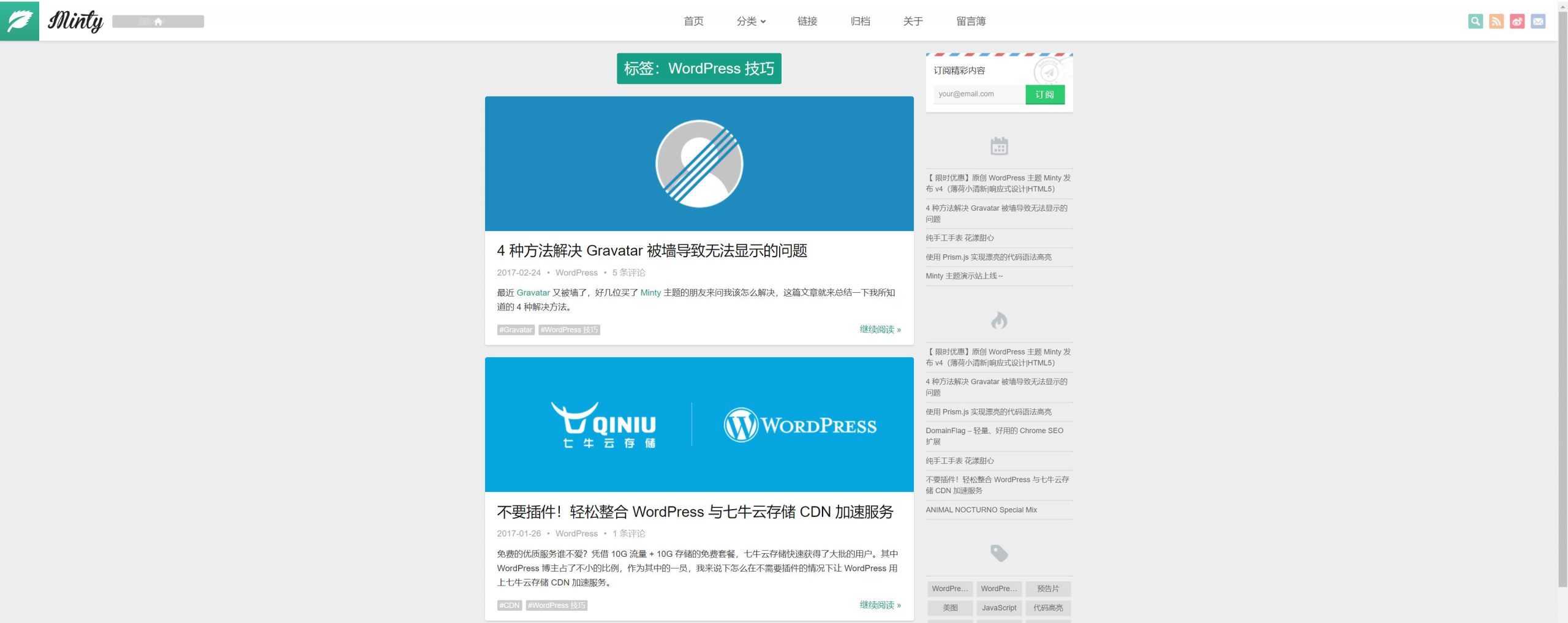Open the orange RSS feed icon

[1496, 21]
